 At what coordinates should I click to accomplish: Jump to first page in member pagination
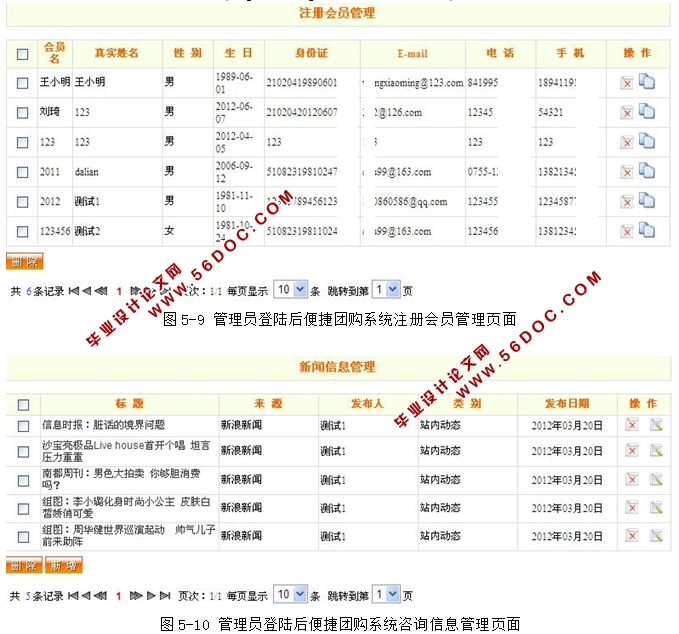coord(72,291)
